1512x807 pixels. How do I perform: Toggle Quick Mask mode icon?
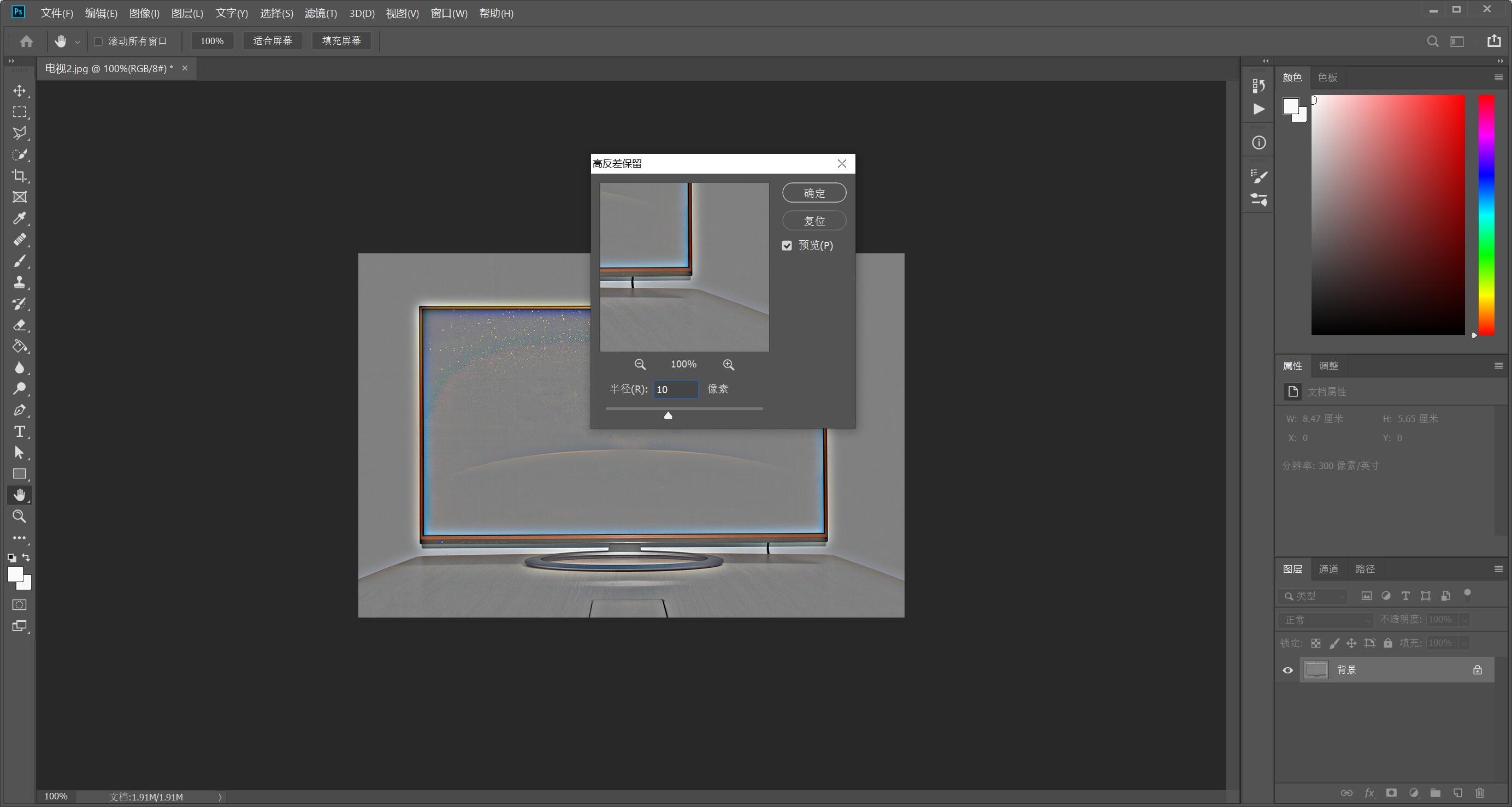(19, 604)
